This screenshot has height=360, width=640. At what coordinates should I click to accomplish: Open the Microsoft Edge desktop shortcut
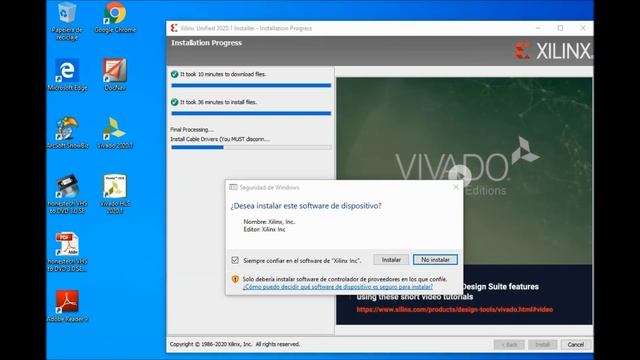[x=67, y=75]
